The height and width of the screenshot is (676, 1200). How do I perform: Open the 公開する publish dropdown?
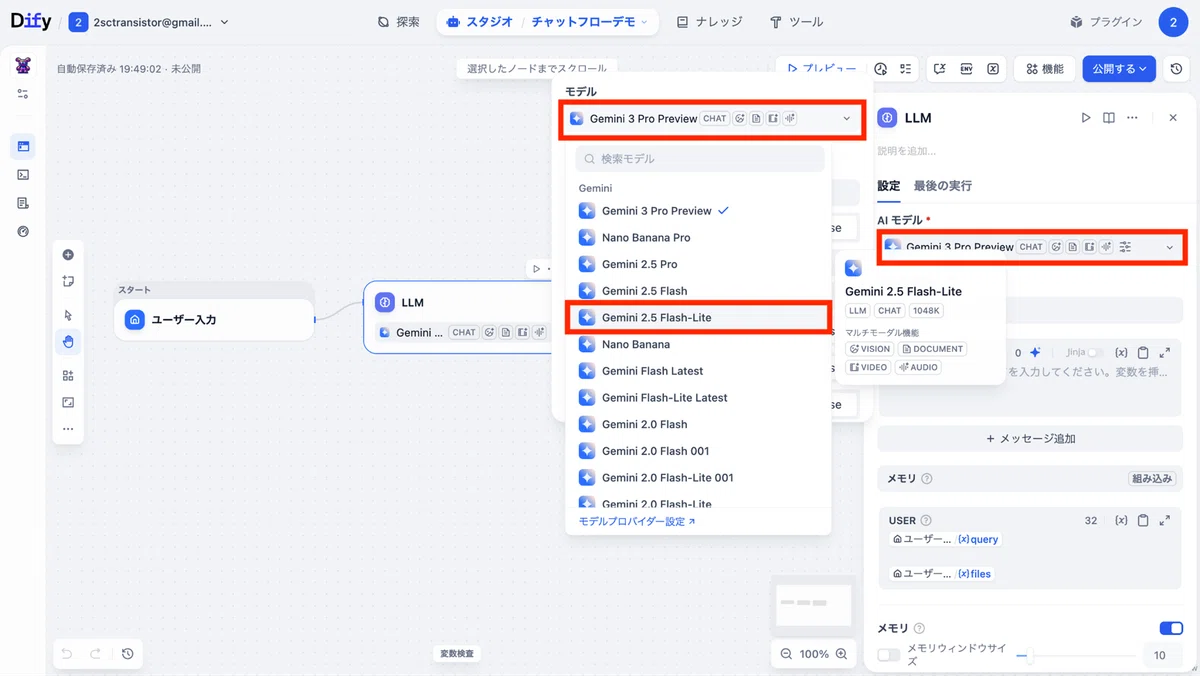click(1119, 69)
